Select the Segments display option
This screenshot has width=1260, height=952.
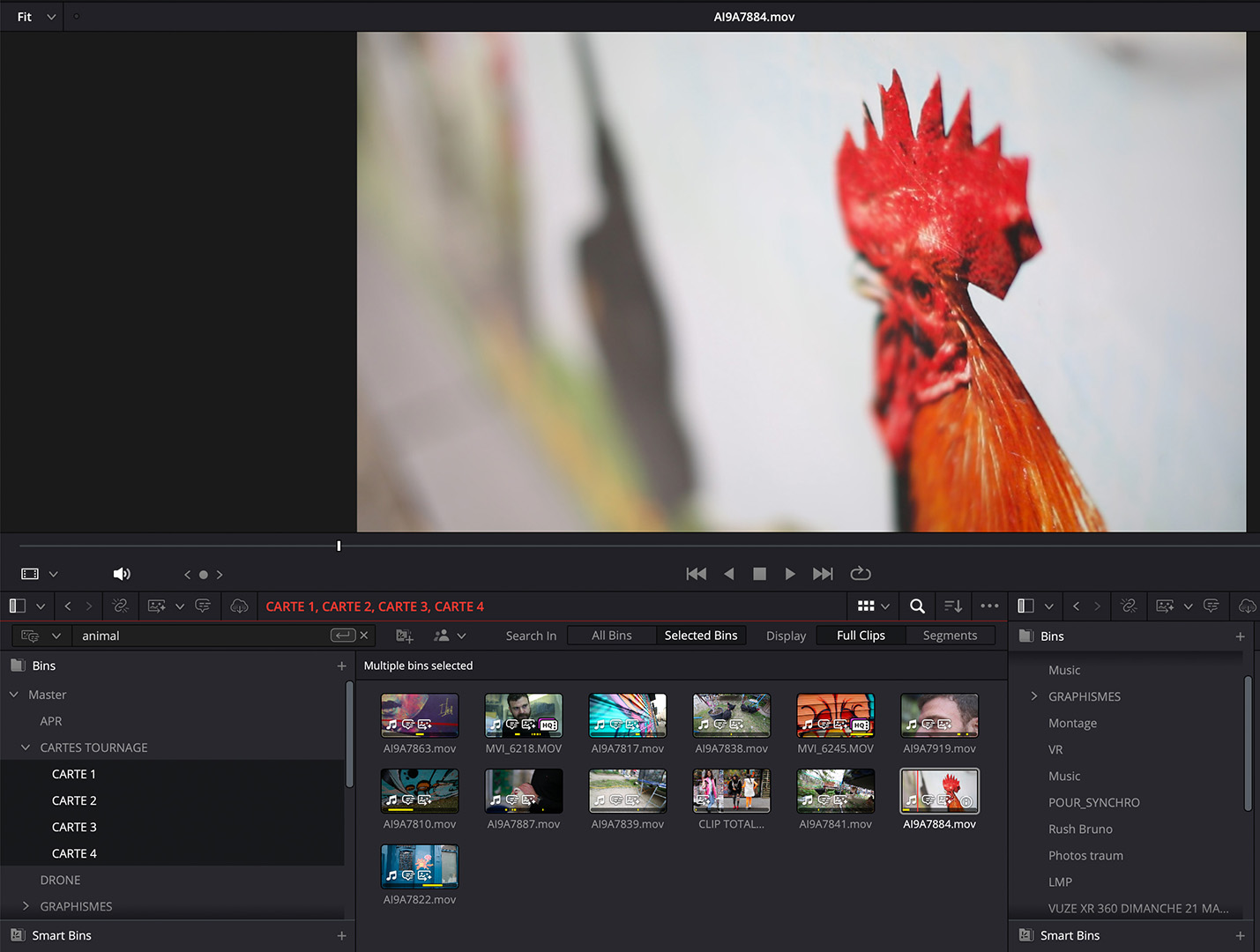pyautogui.click(x=950, y=636)
